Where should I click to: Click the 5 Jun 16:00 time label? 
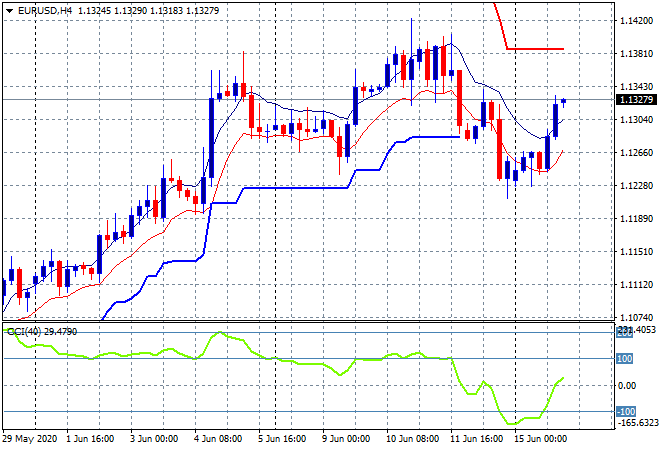click(282, 439)
